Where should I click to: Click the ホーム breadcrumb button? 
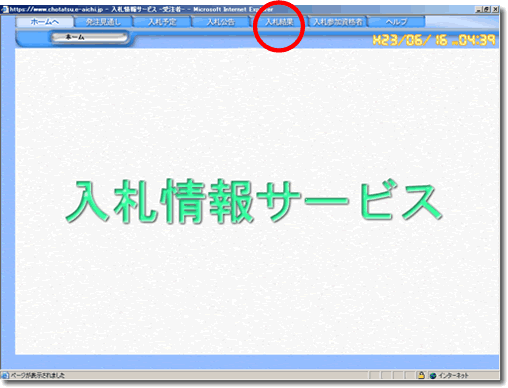tap(89, 37)
